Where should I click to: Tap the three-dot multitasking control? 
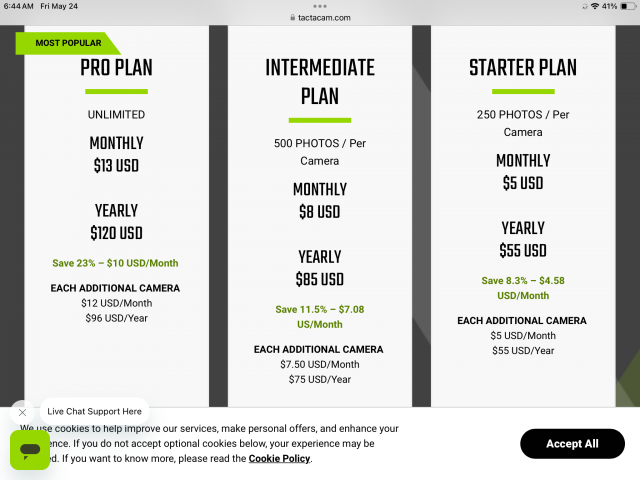point(320,5)
